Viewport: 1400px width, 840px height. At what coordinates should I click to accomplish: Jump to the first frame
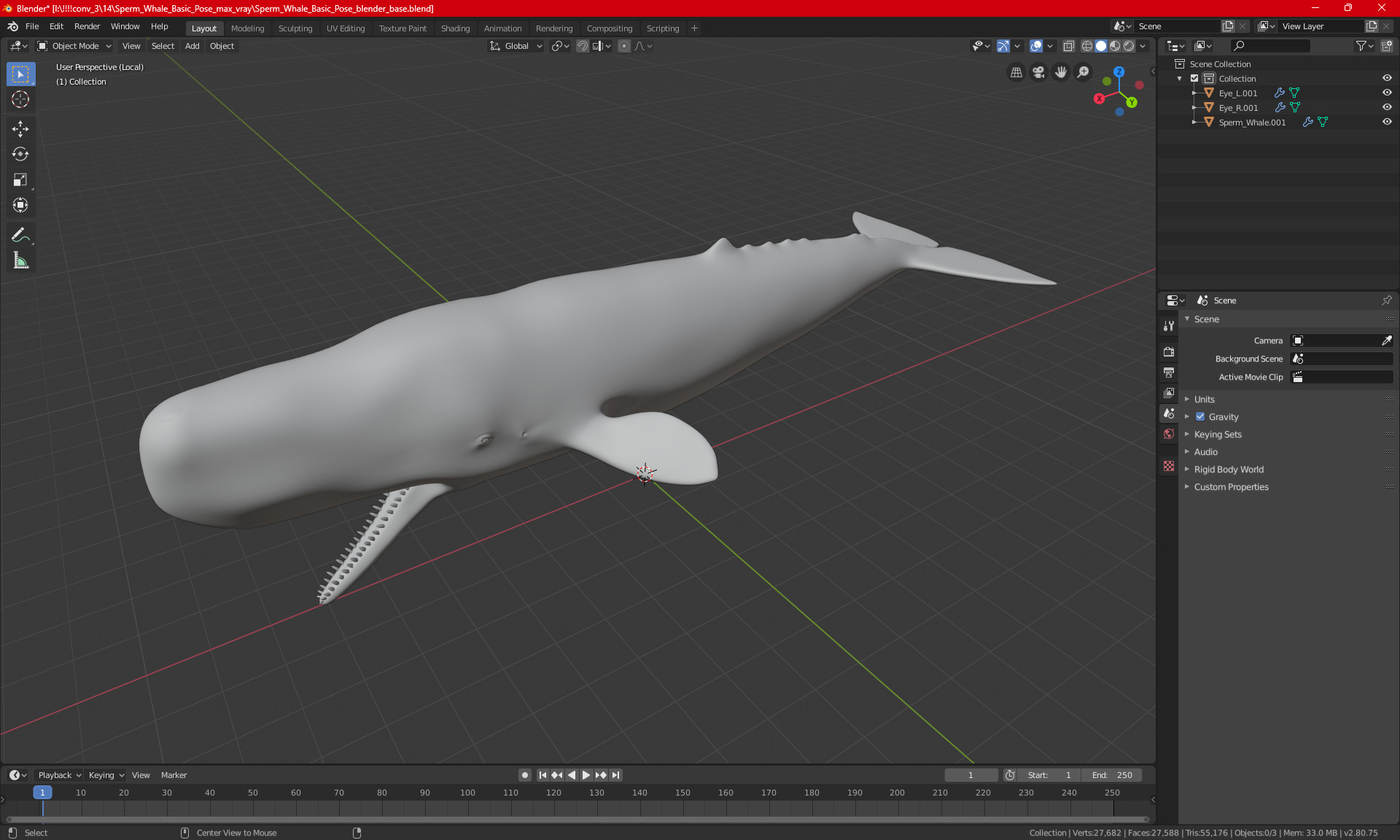pyautogui.click(x=542, y=775)
